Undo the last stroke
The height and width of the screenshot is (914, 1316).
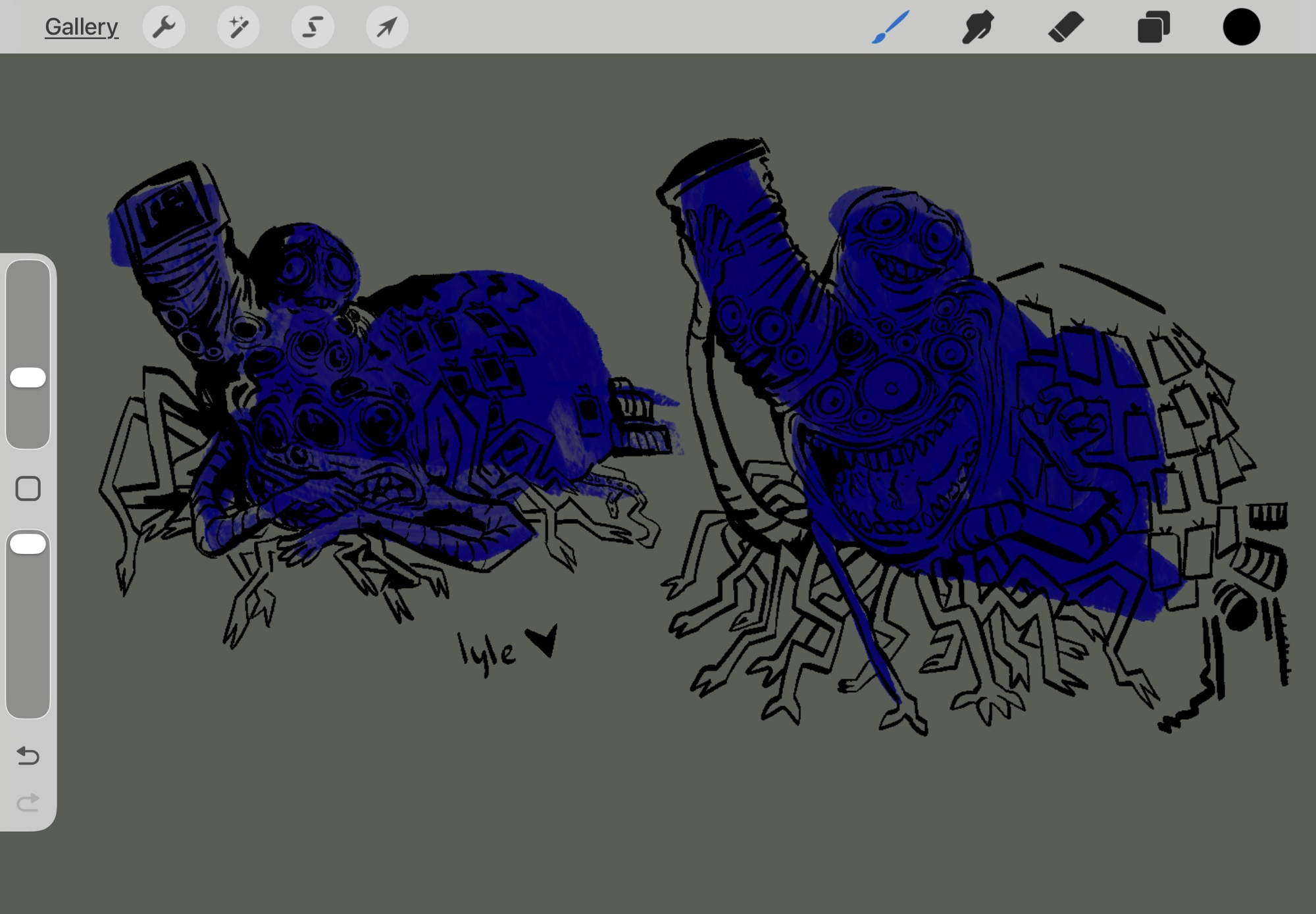click(x=28, y=755)
